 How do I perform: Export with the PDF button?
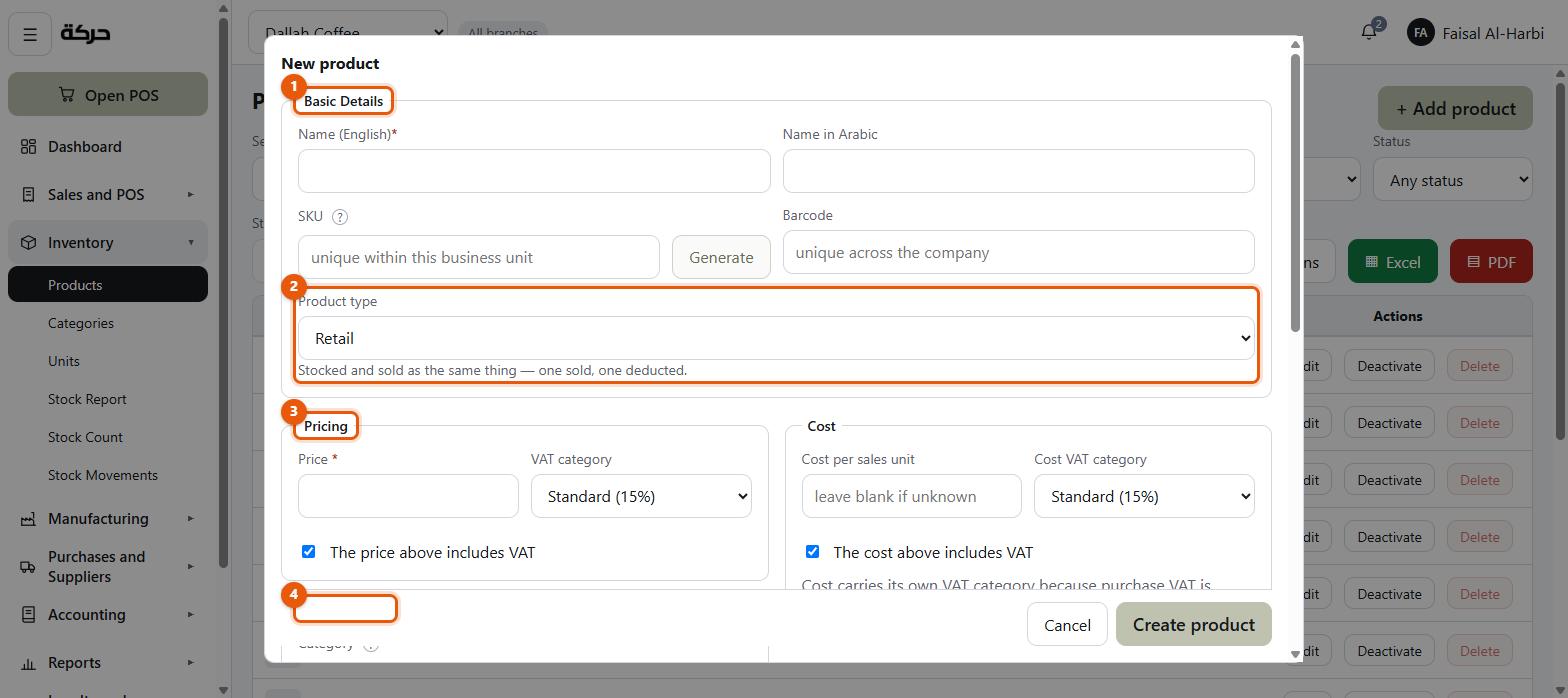tap(1491, 262)
